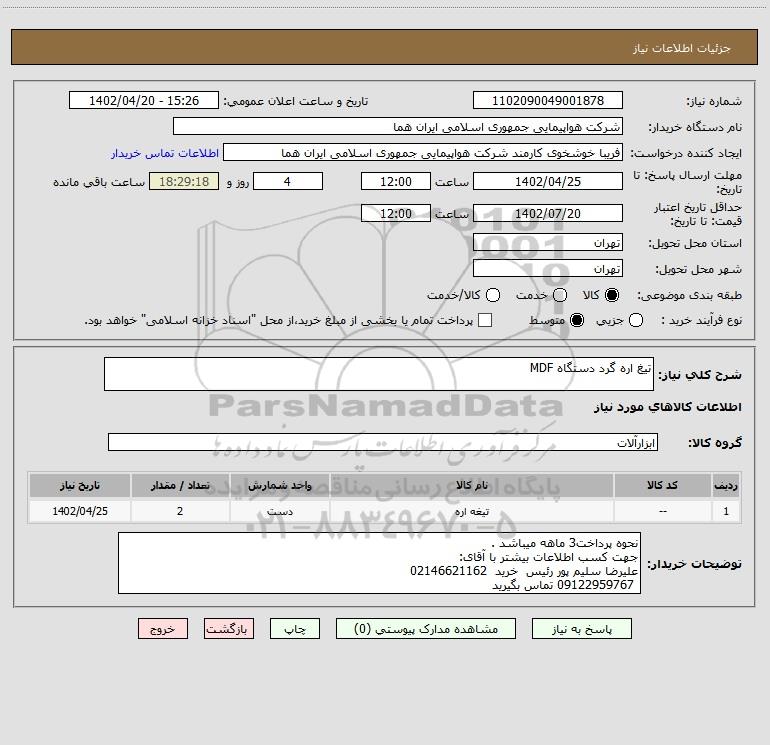
Task: Click the response deadline date 1402/04/25 field
Action: (x=548, y=181)
